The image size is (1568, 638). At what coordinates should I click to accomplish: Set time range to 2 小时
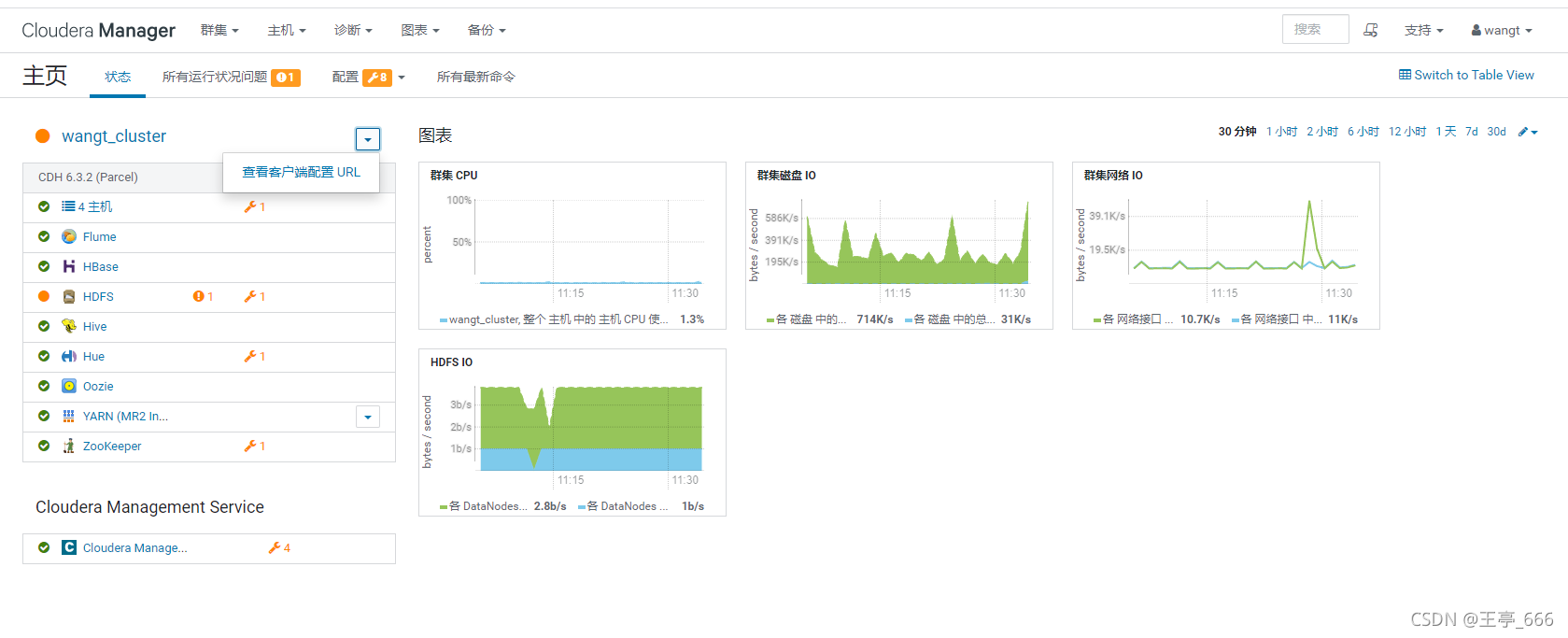click(x=1322, y=132)
